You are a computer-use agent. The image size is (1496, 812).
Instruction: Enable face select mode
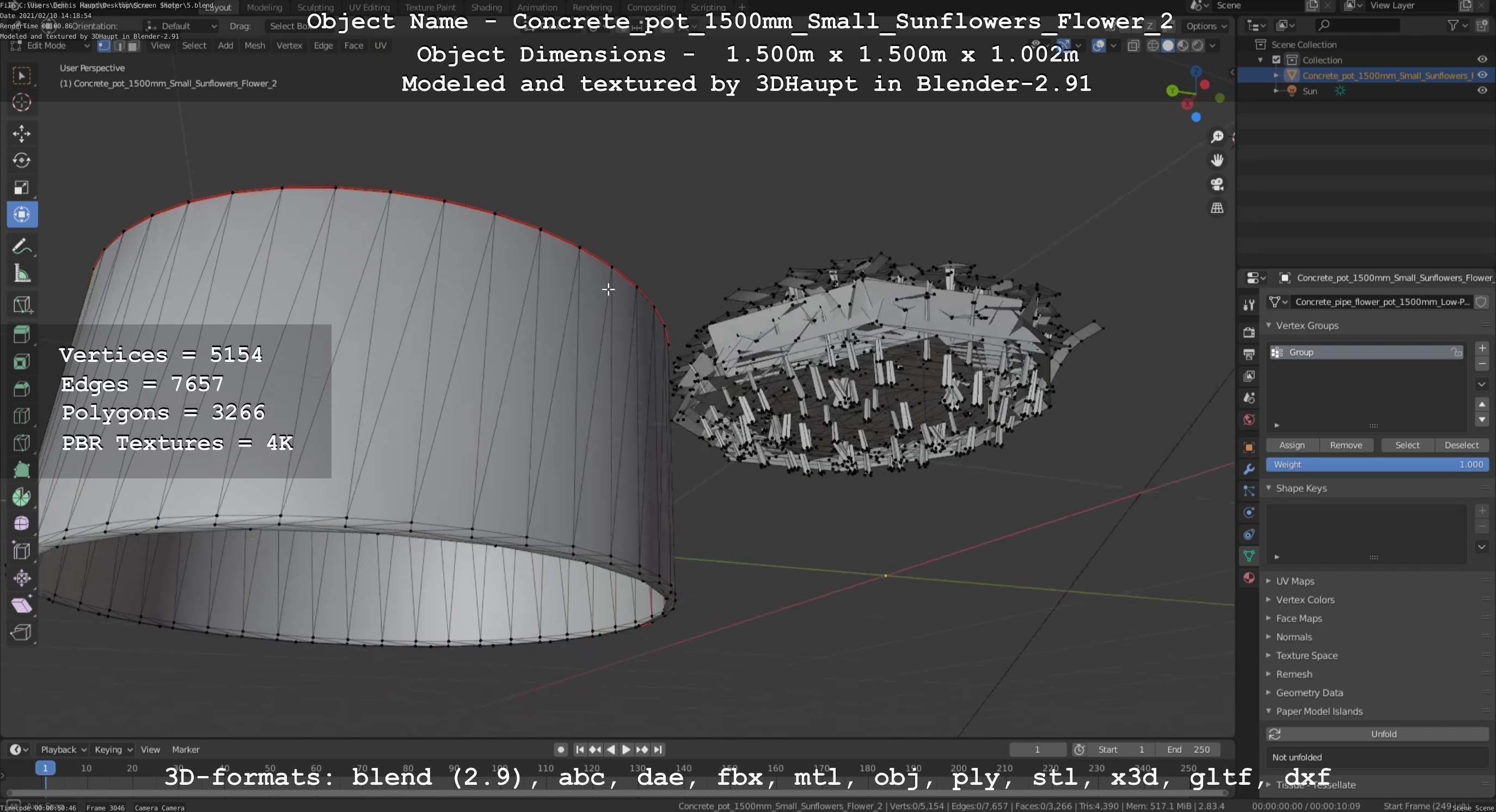[133, 46]
